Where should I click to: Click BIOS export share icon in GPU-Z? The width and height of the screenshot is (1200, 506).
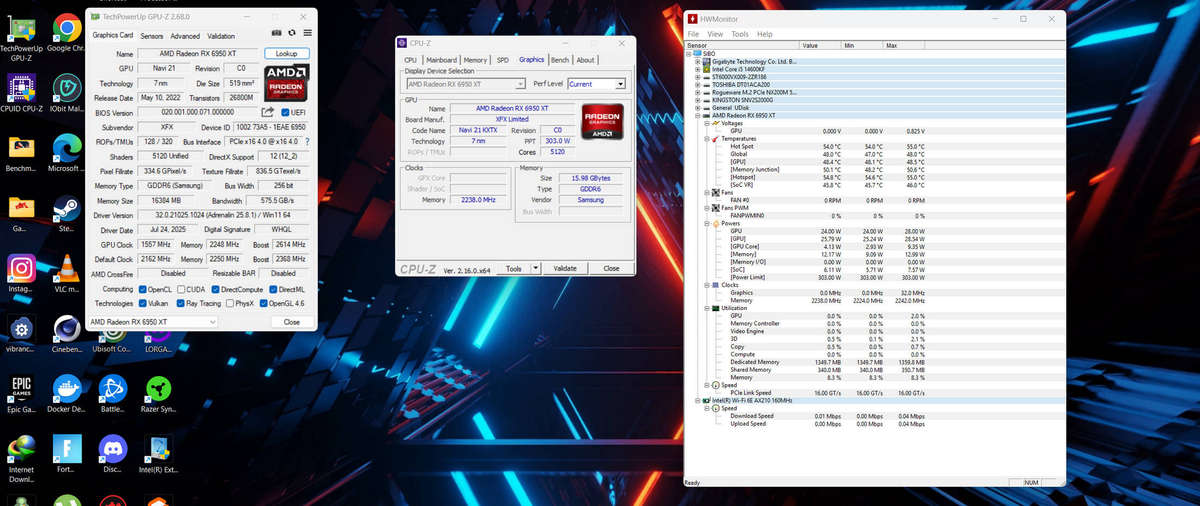coord(268,112)
